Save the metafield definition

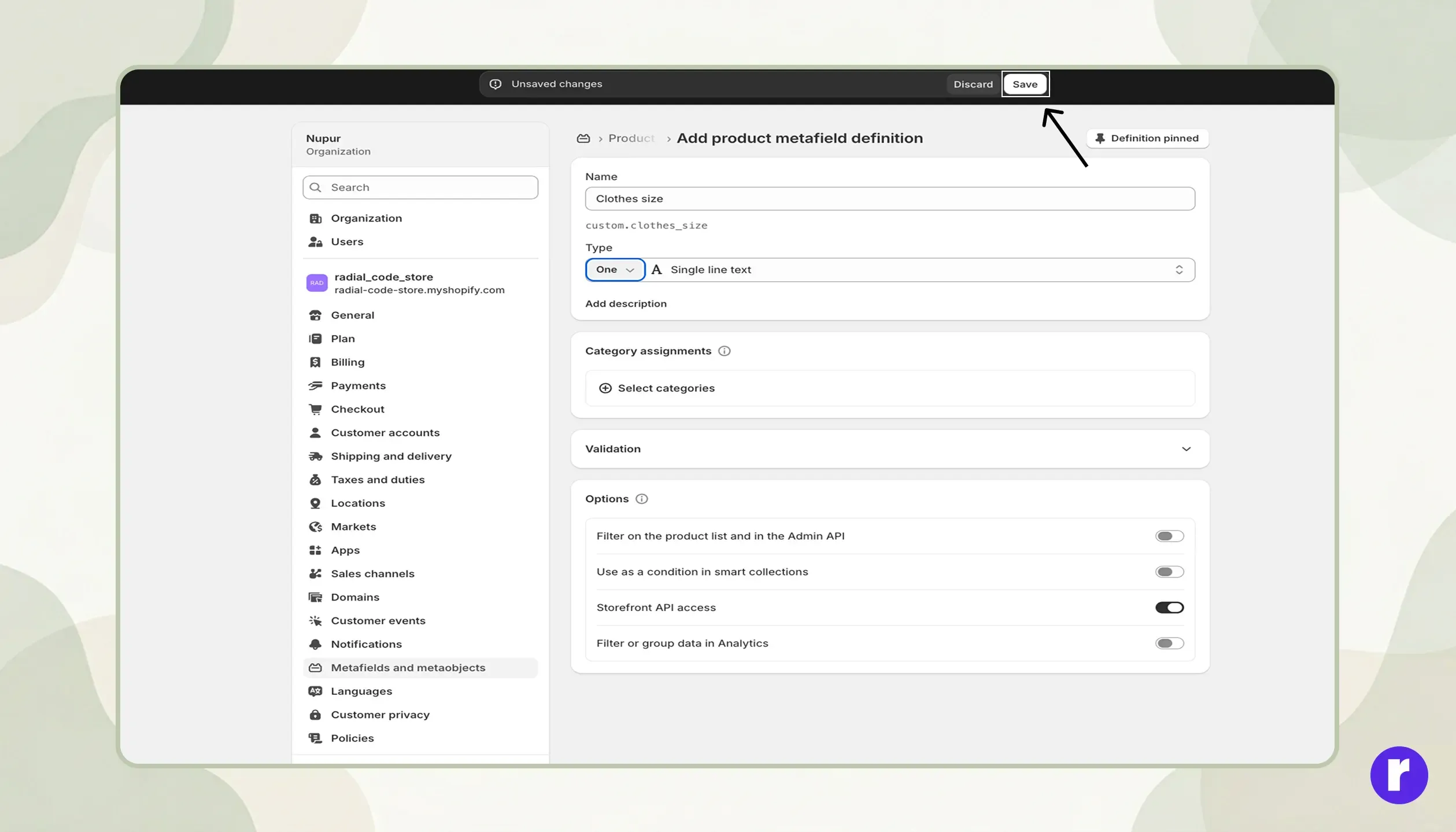click(x=1025, y=84)
